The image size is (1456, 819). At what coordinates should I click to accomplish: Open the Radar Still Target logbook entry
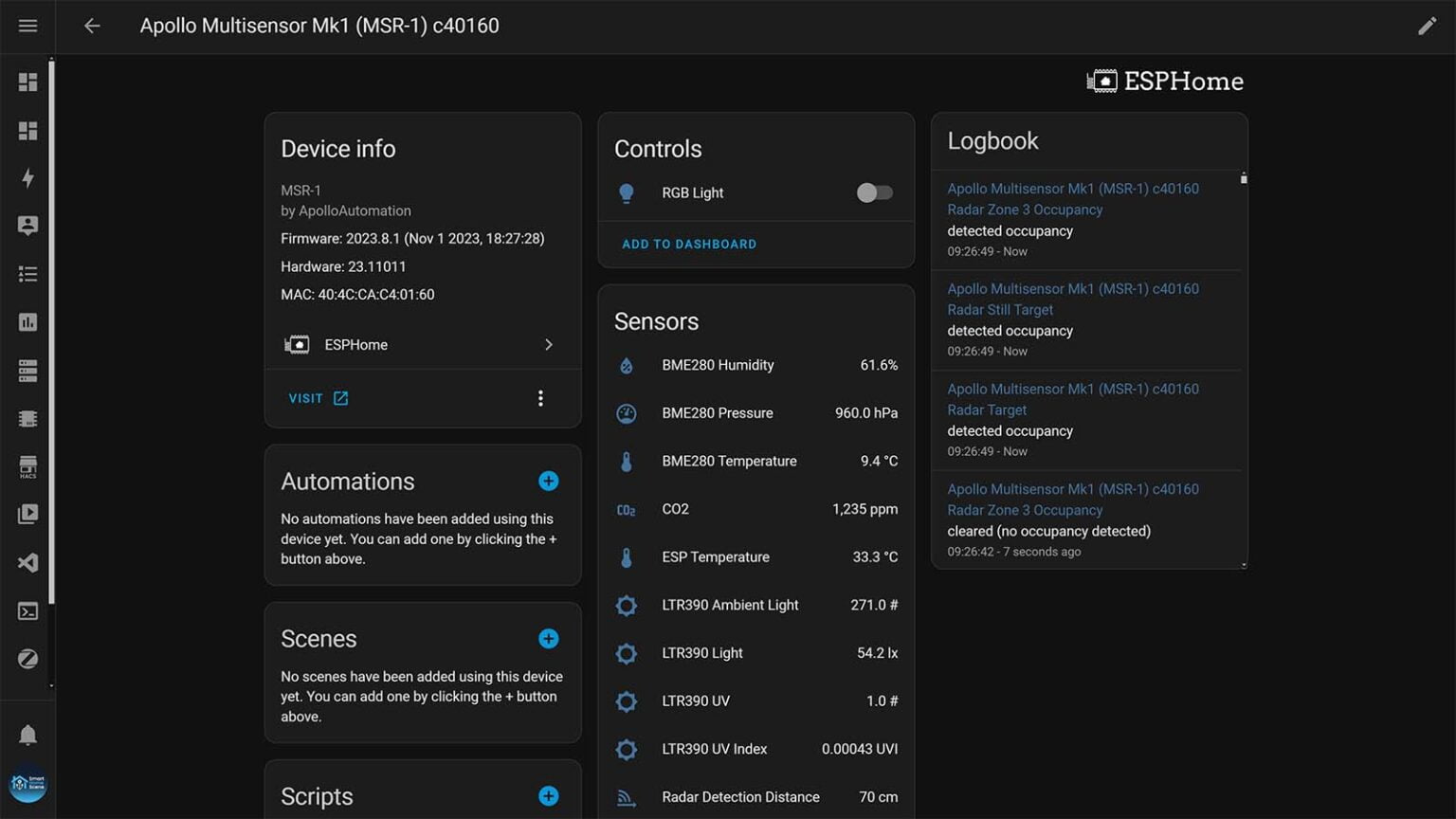(1000, 310)
